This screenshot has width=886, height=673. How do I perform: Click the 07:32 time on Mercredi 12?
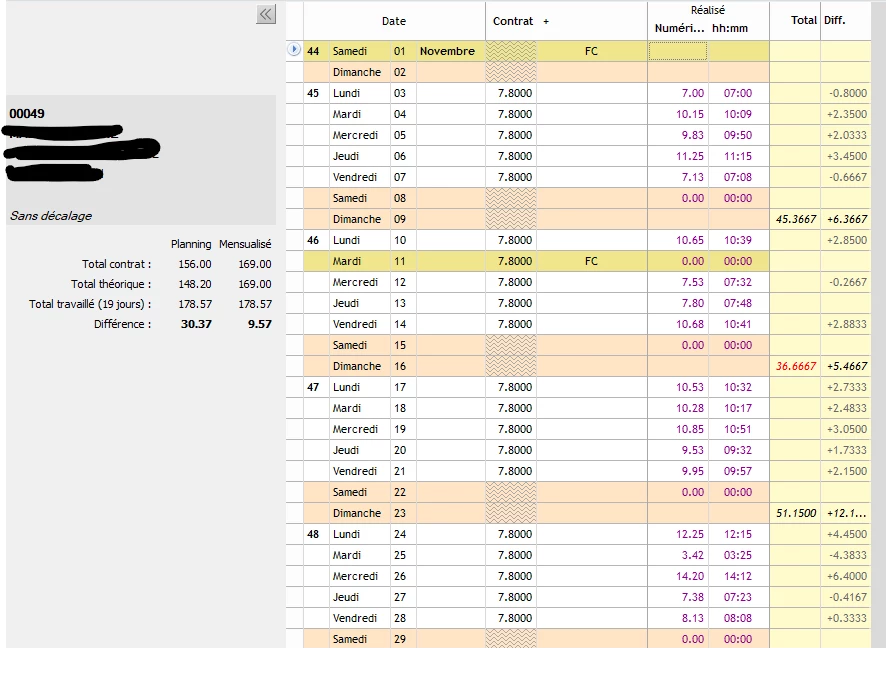[737, 282]
